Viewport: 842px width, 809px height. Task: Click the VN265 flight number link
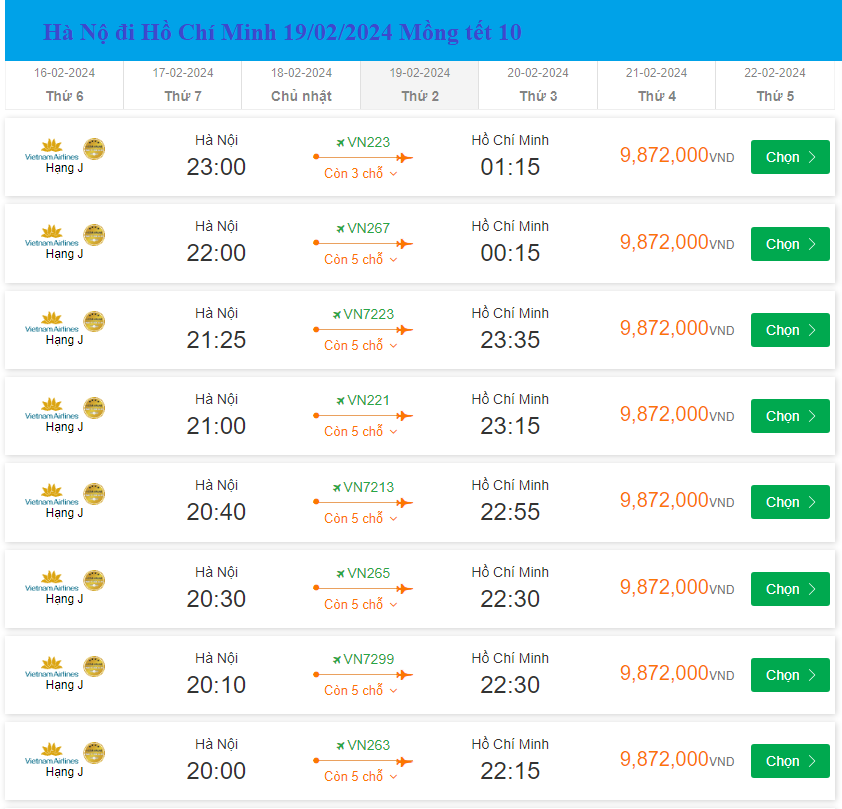click(x=368, y=573)
